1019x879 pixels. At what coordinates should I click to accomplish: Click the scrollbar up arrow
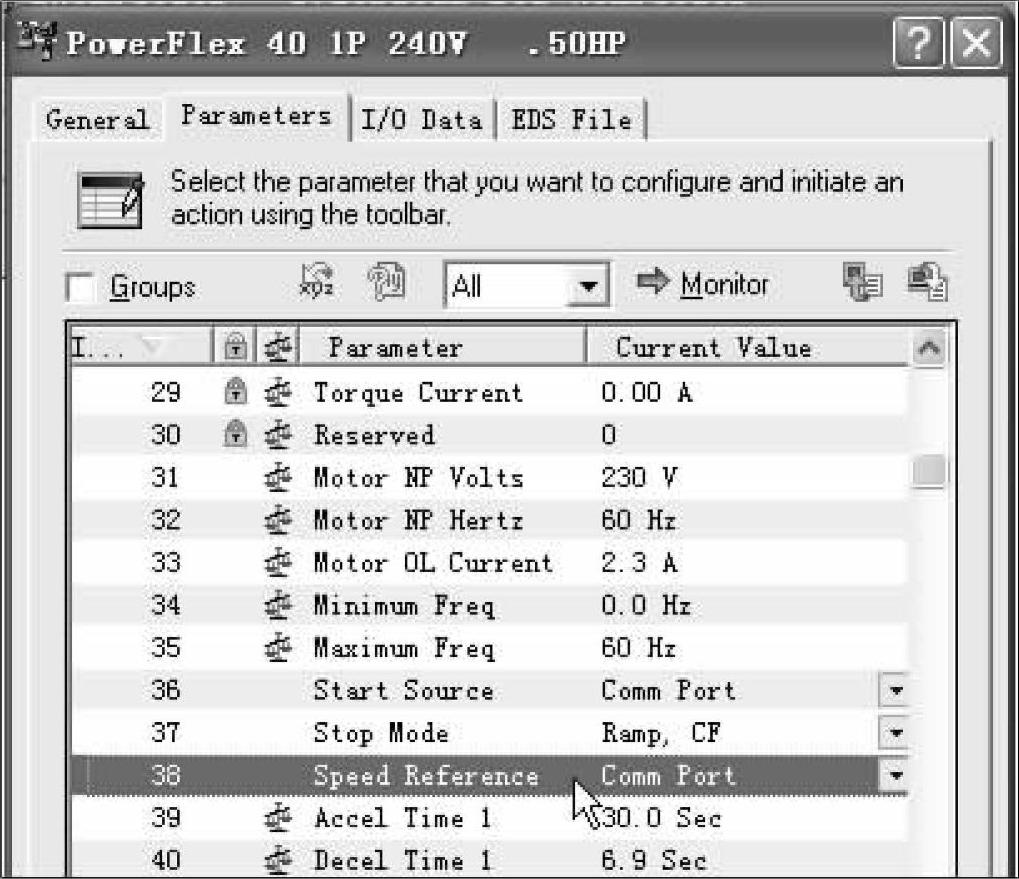[929, 348]
